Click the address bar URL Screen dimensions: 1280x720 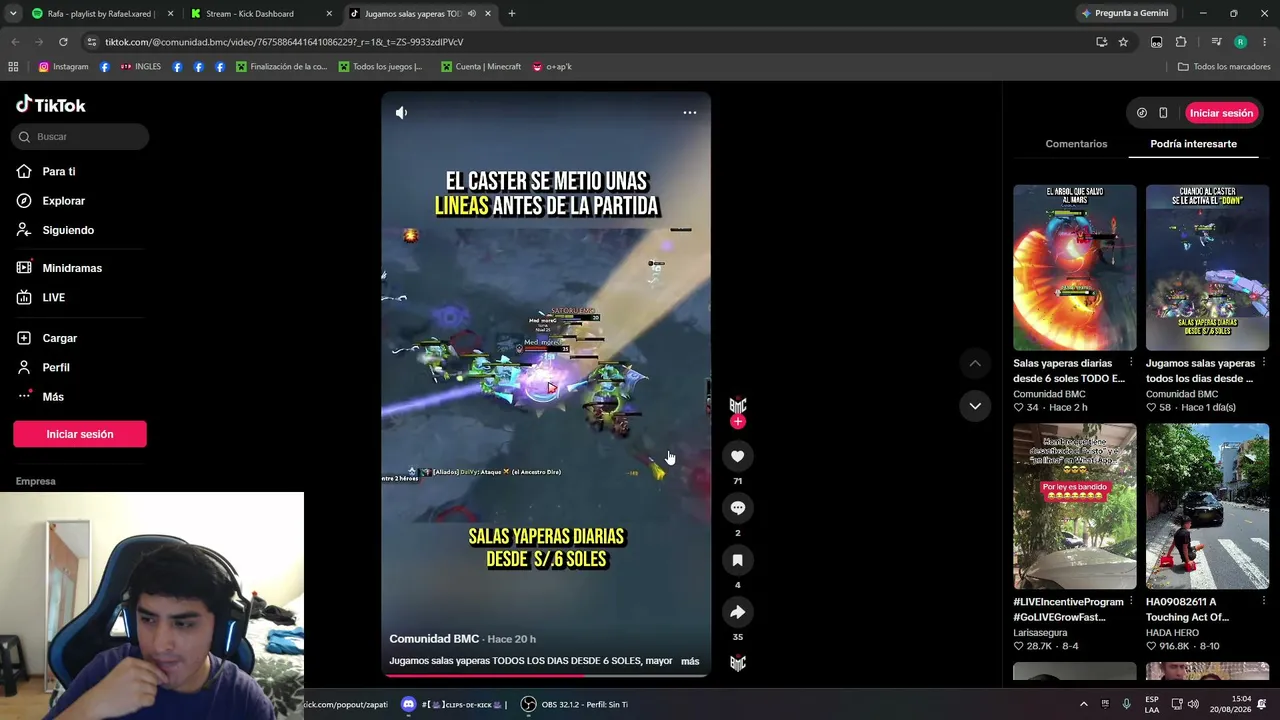(284, 42)
